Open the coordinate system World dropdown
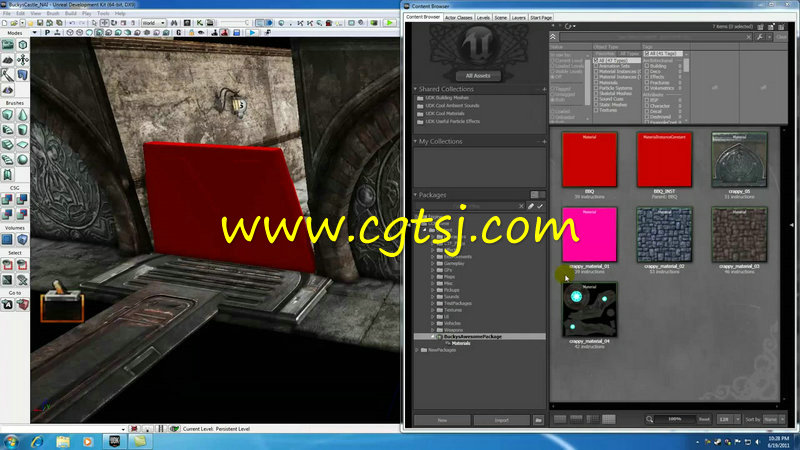This screenshot has height=450, width=800. (154, 23)
